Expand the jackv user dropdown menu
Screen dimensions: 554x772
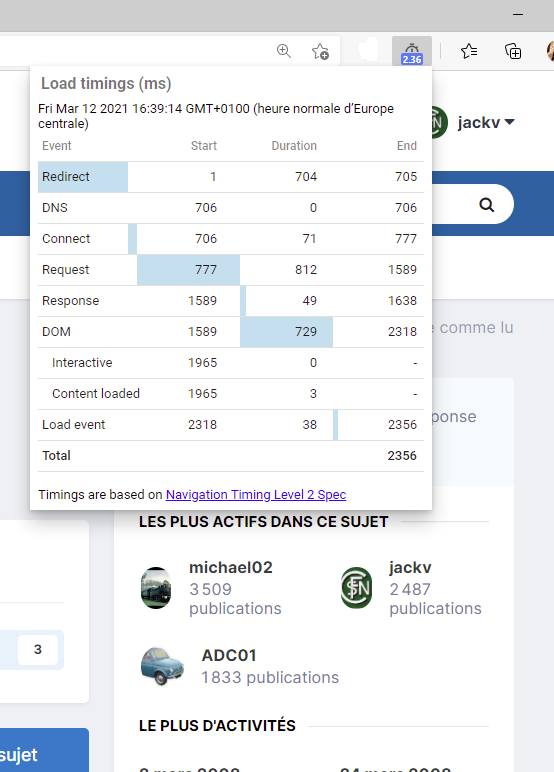pyautogui.click(x=486, y=122)
